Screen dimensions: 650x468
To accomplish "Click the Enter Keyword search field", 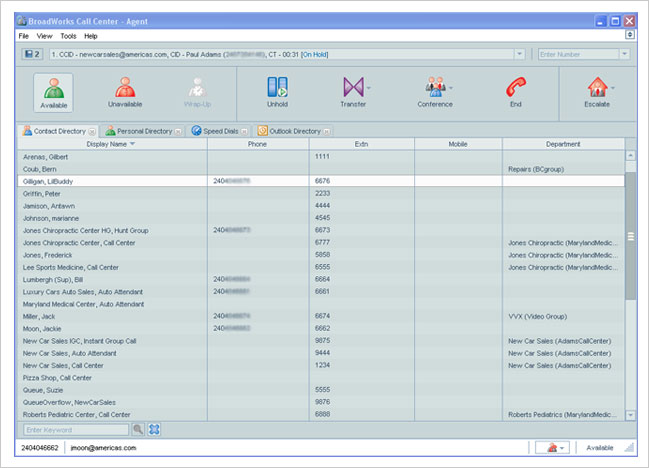I will [x=75, y=429].
